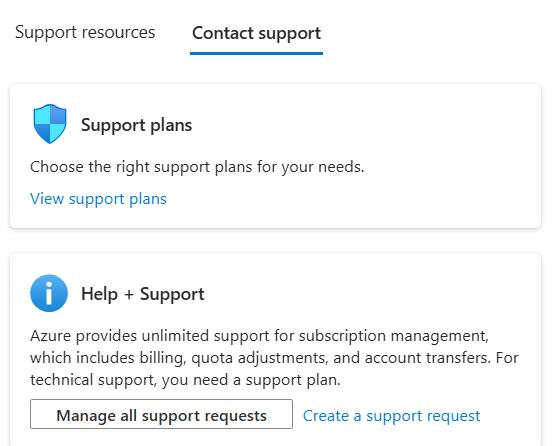The image size is (557, 446).
Task: Click the 'Choose the right support plans' description
Action: click(x=197, y=167)
